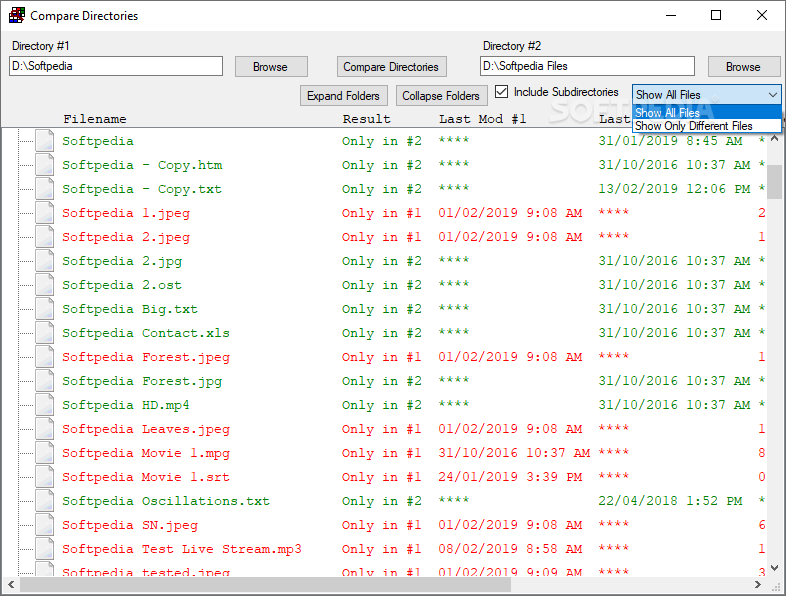The image size is (786, 596).
Task: Click the file icon beside Softpedia 2.ost
Action: coord(45,285)
